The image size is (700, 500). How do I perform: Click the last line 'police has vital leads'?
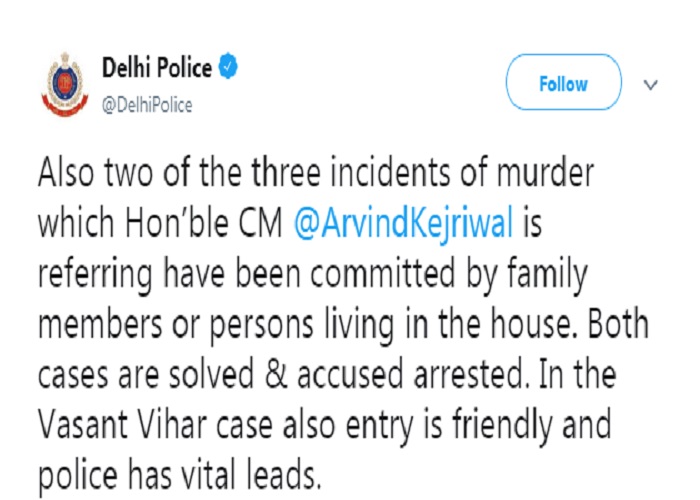point(179,476)
